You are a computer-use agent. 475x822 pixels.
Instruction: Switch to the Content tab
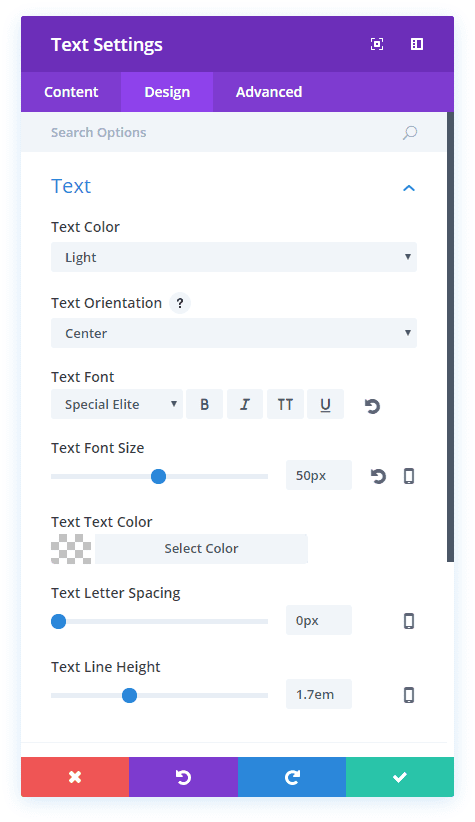click(x=71, y=92)
